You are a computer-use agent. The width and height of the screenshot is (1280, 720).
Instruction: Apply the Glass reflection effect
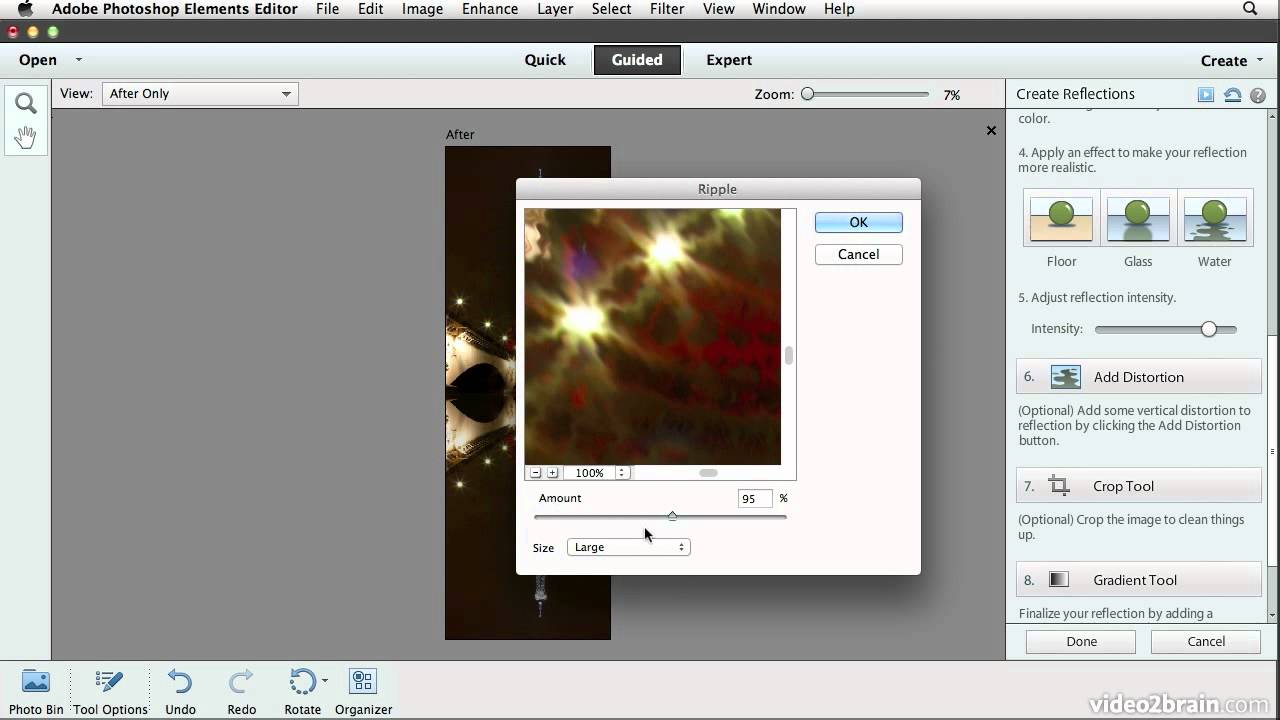click(1138, 218)
